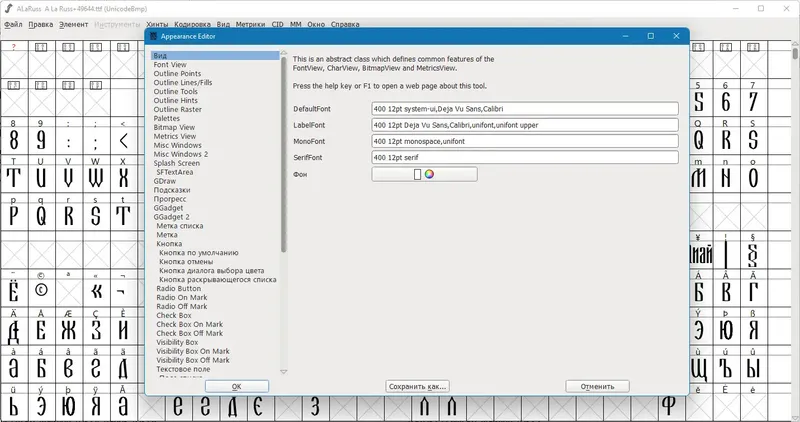Select Check Box Off Mark item
This screenshot has width=800, height=422.
(189, 333)
